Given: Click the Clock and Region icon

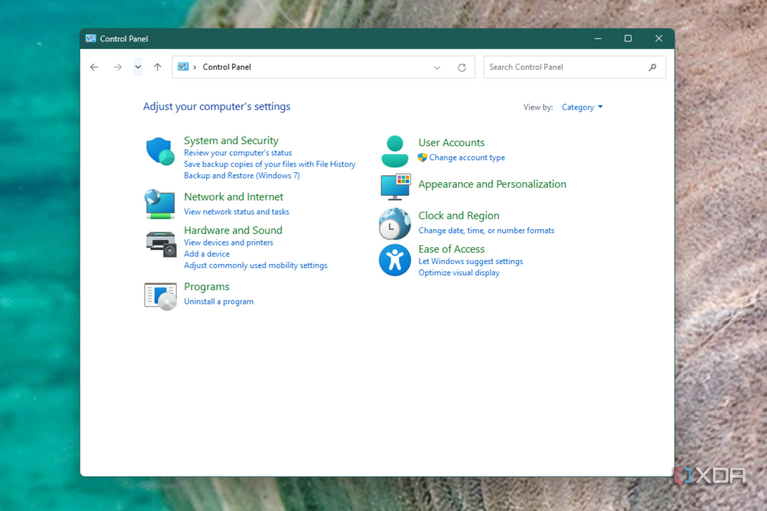Looking at the screenshot, I should click(x=395, y=223).
